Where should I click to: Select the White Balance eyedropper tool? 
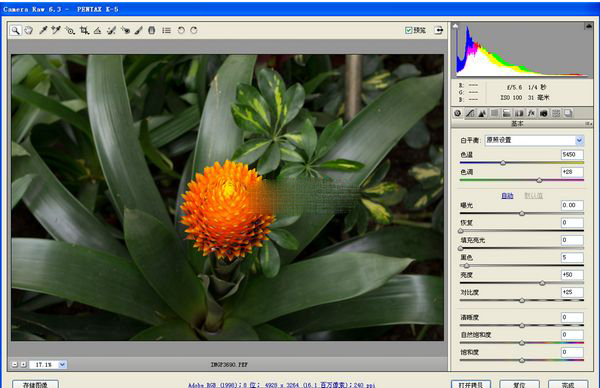point(43,30)
